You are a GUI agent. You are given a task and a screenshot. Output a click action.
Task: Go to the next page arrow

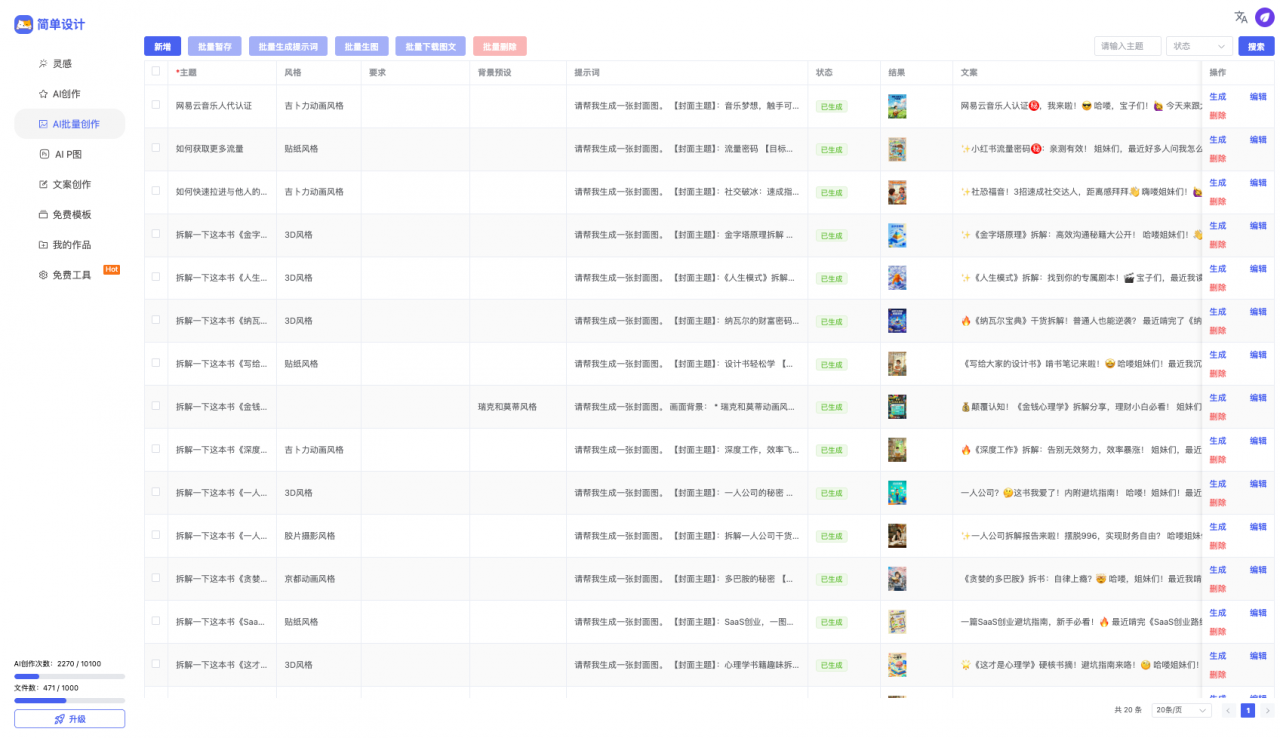tap(1267, 710)
